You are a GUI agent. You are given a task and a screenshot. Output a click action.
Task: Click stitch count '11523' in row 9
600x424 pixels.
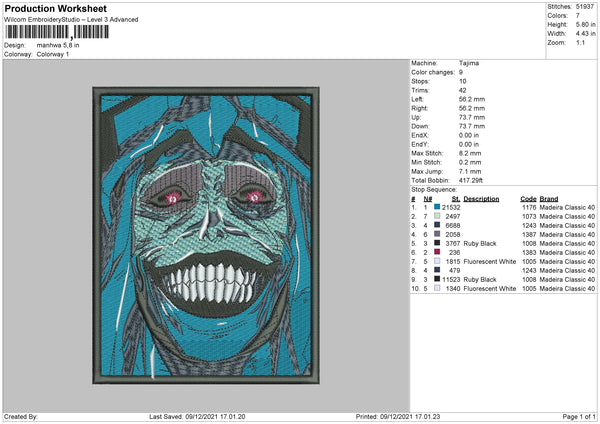pyautogui.click(x=451, y=279)
